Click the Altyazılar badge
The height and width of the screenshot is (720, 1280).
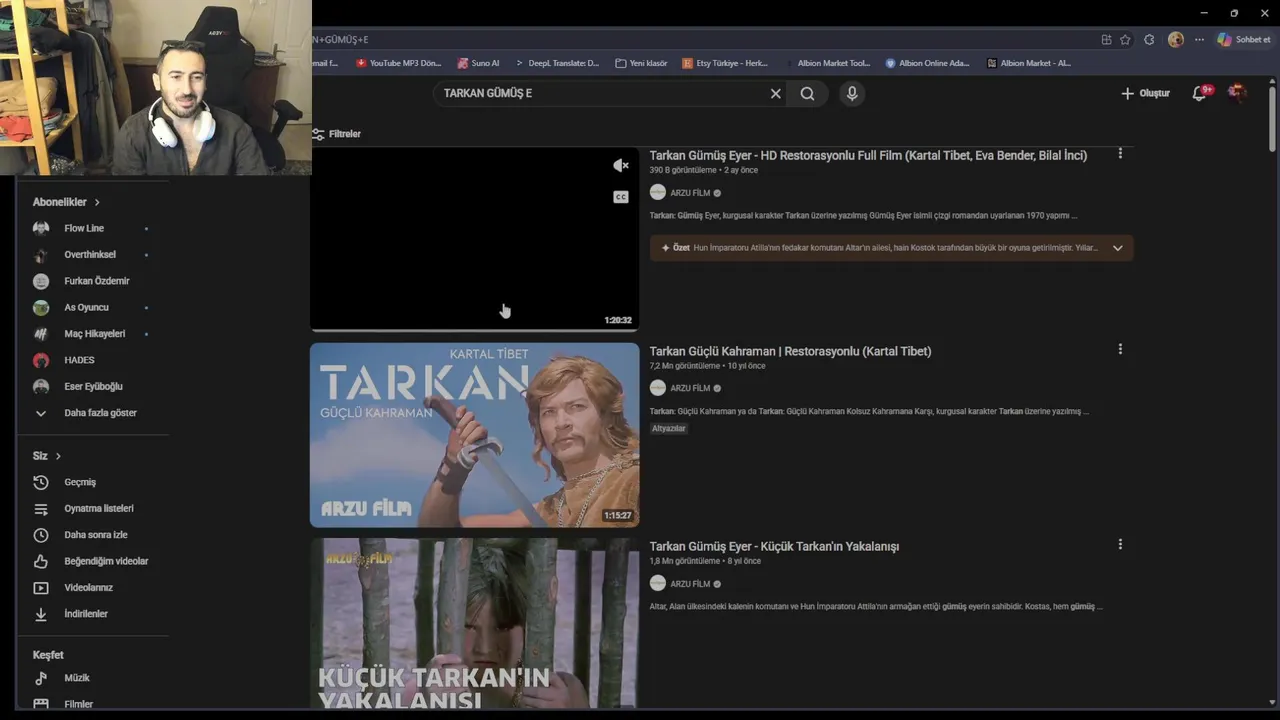pos(669,428)
